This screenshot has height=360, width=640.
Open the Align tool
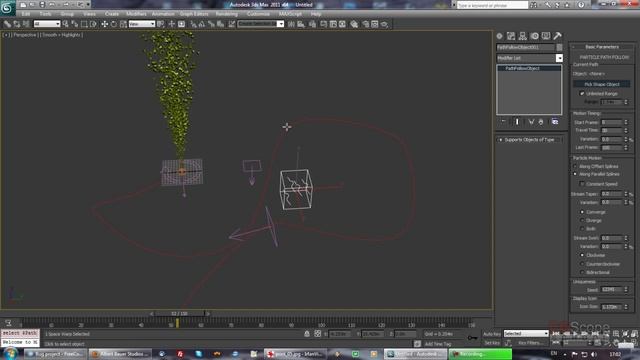(x=301, y=24)
